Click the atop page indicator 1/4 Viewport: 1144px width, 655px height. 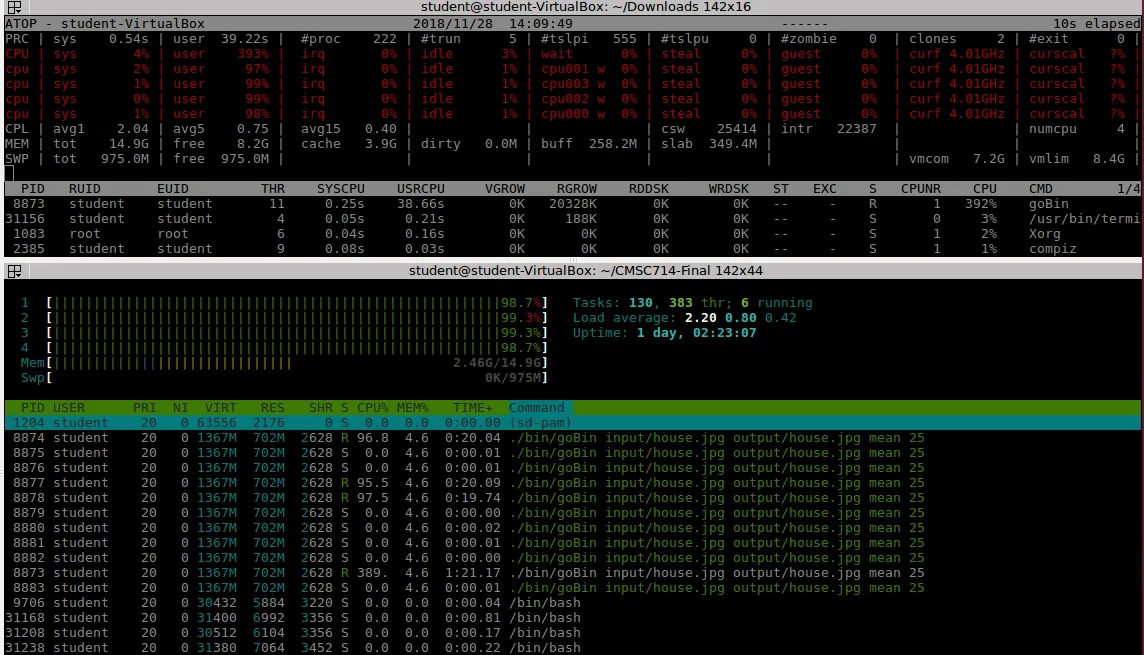1129,189
